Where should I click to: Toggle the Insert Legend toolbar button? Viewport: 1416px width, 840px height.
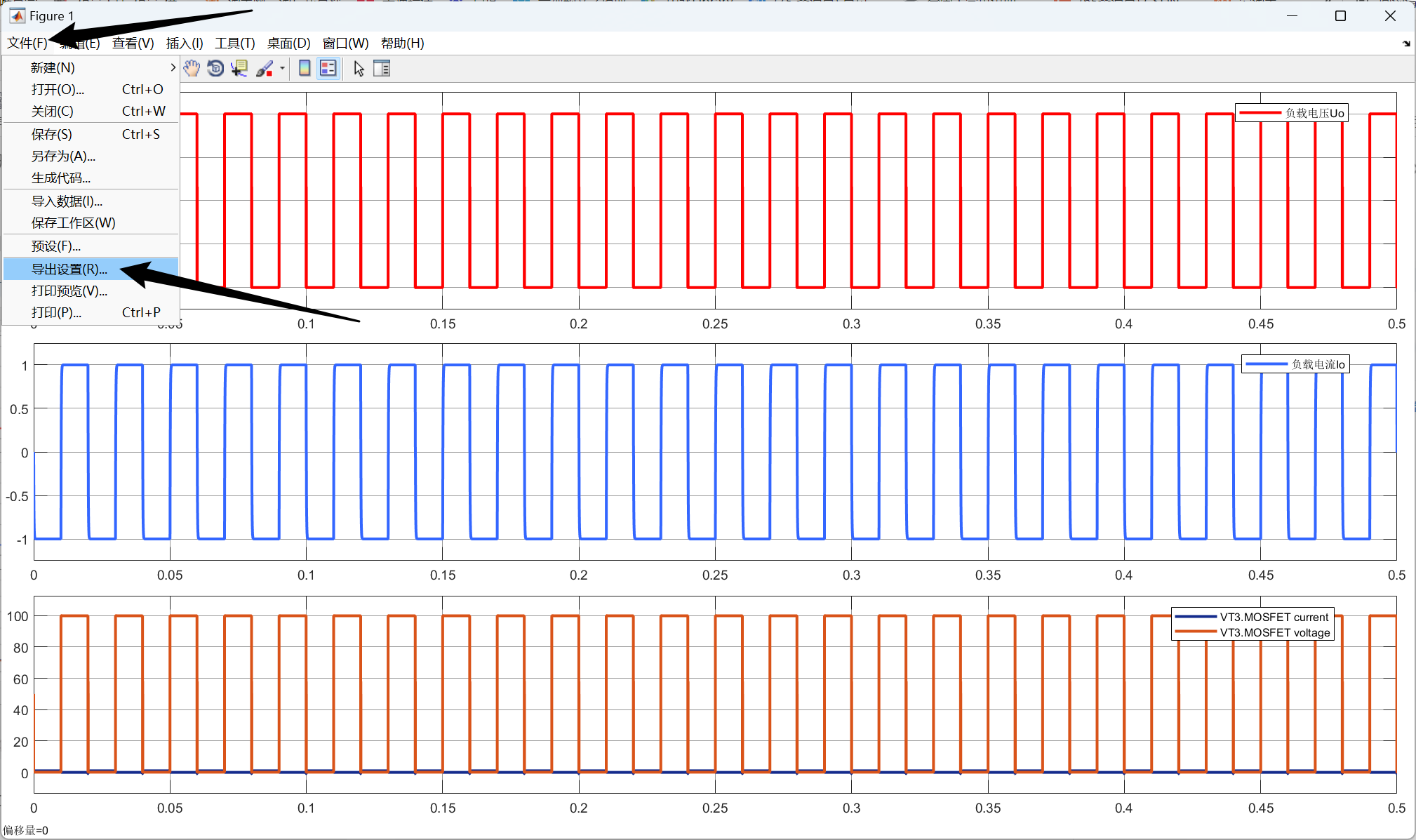(x=328, y=68)
